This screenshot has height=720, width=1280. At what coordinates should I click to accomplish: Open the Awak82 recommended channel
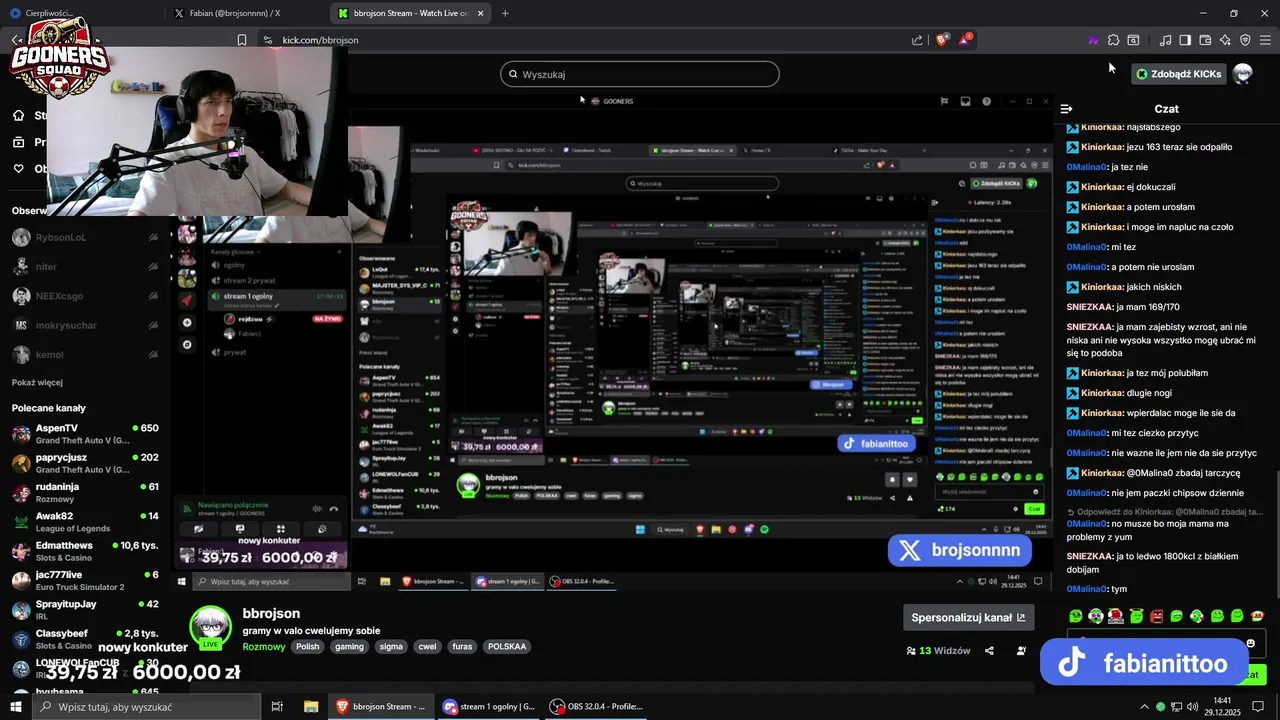tap(85, 522)
